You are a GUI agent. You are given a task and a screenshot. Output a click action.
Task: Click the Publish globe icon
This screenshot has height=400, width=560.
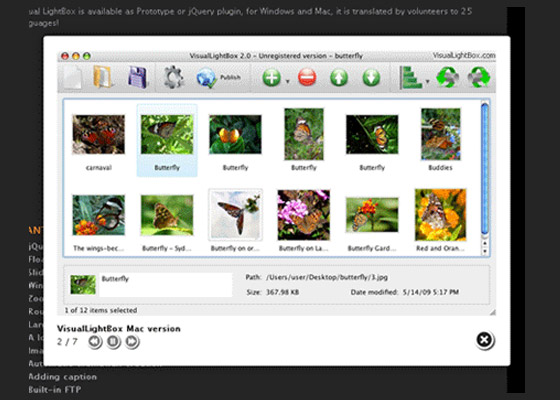(206, 78)
